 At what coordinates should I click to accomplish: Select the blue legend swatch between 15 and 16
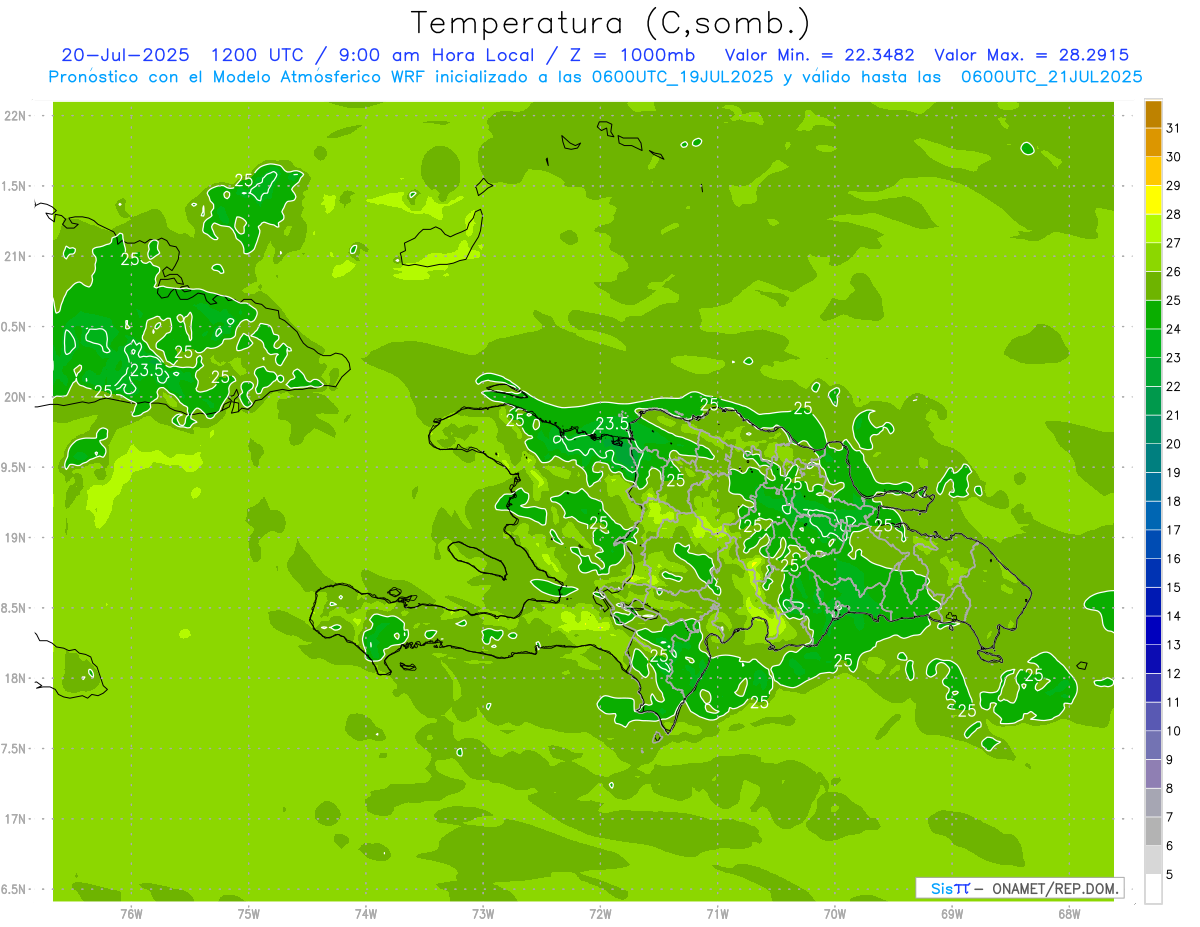[1153, 573]
